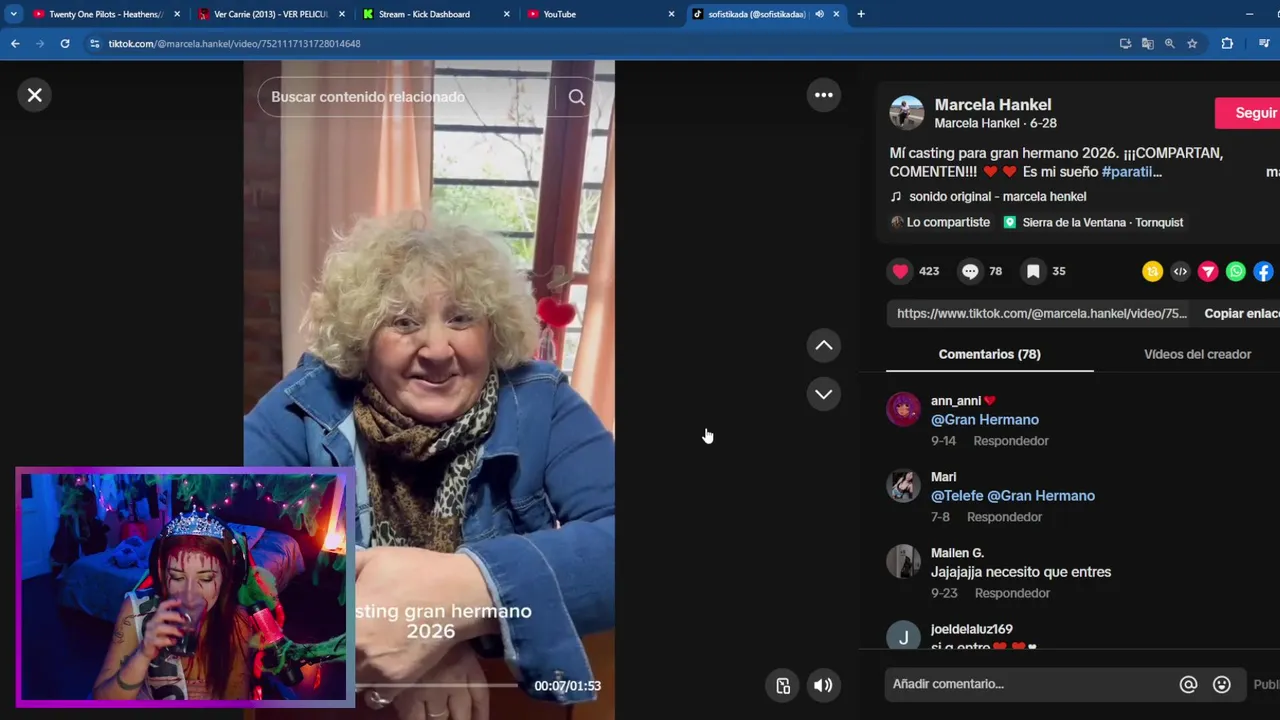Save the video with bookmark icon
This screenshot has height=720, width=1280.
point(1033,271)
